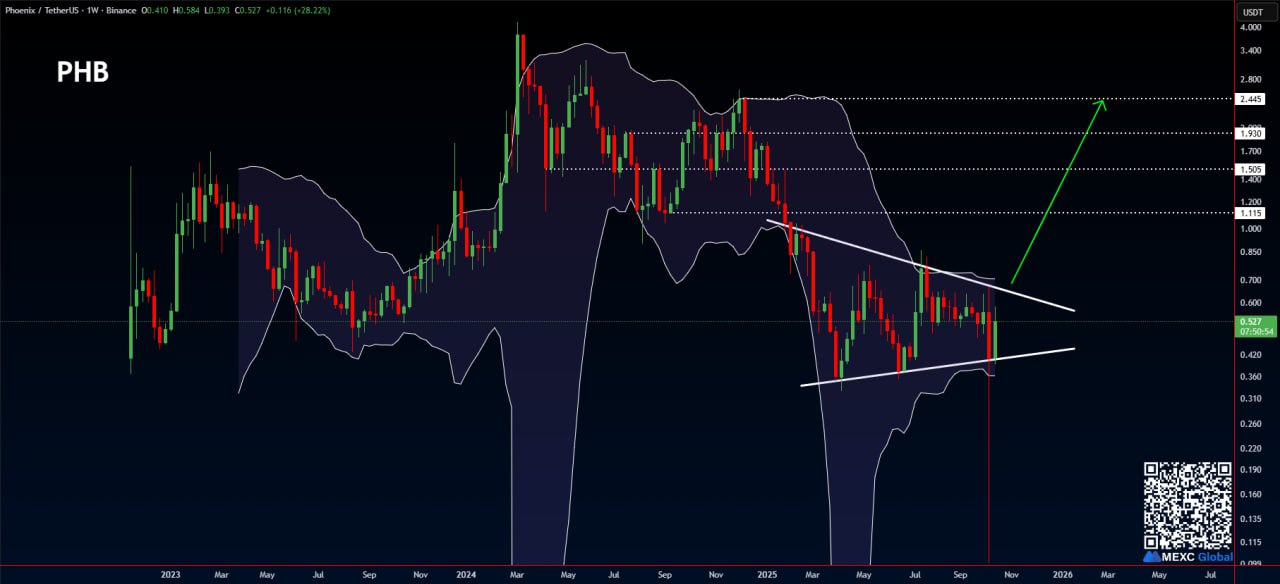The height and width of the screenshot is (584, 1280).
Task: Click the 2.445 price level label
Action: pos(1252,99)
